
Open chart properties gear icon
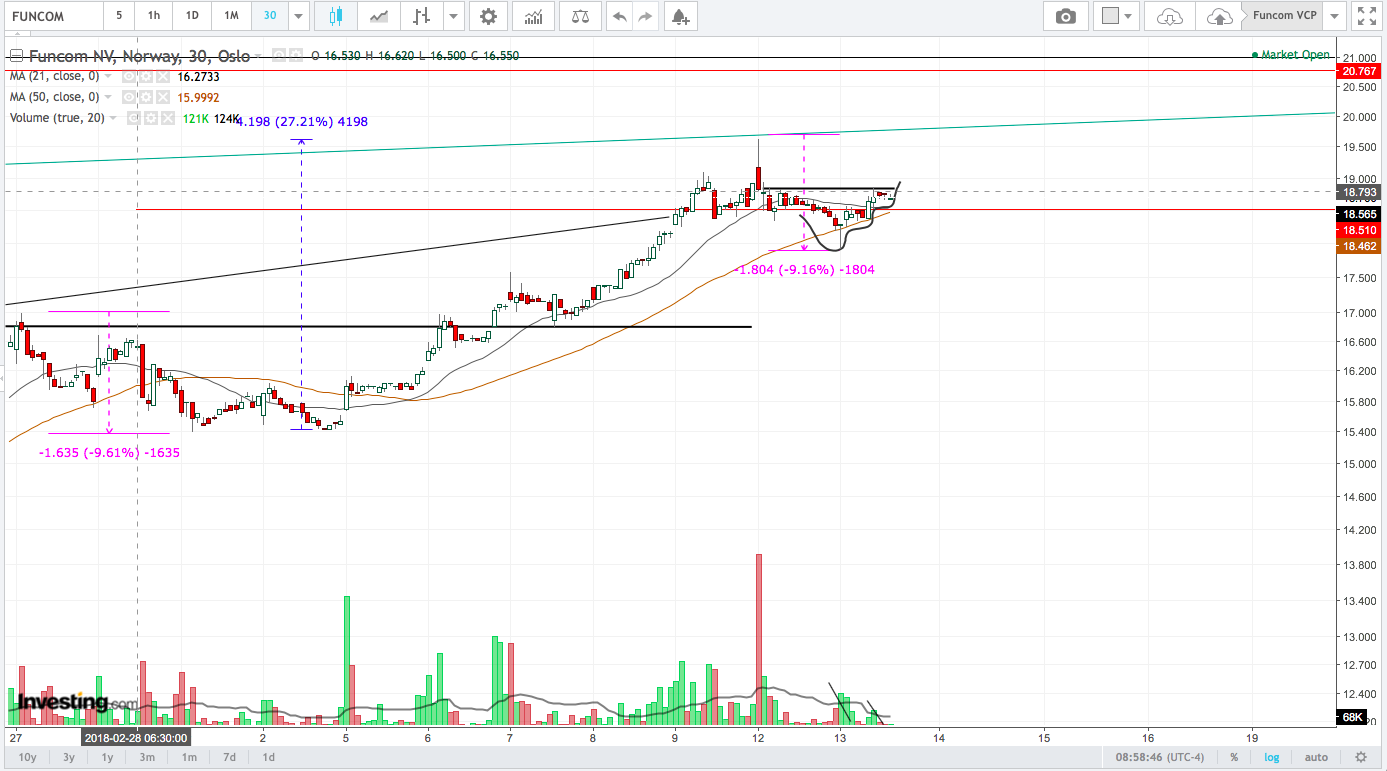(x=488, y=16)
